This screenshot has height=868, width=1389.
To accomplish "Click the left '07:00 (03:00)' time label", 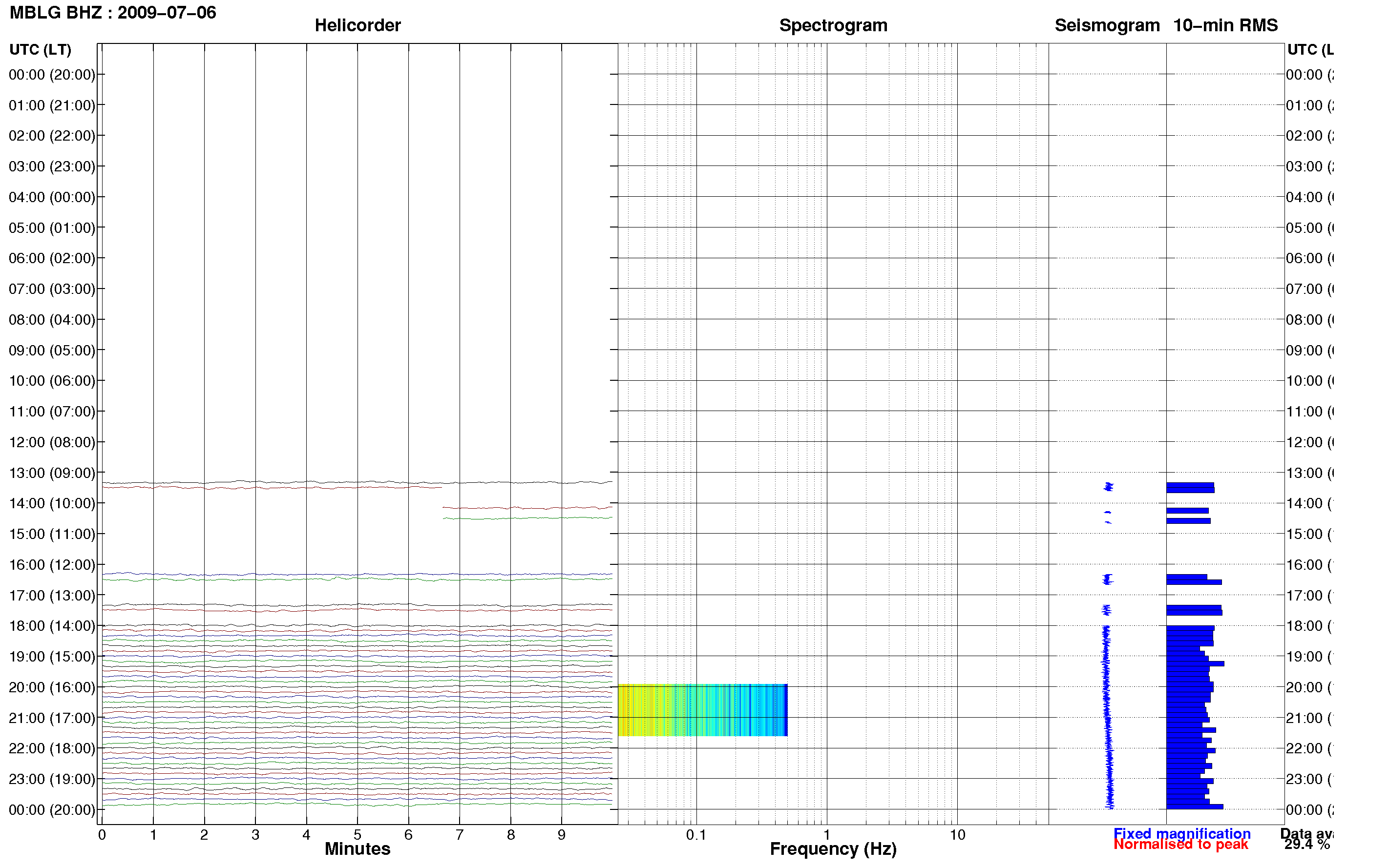I will 52,289.
